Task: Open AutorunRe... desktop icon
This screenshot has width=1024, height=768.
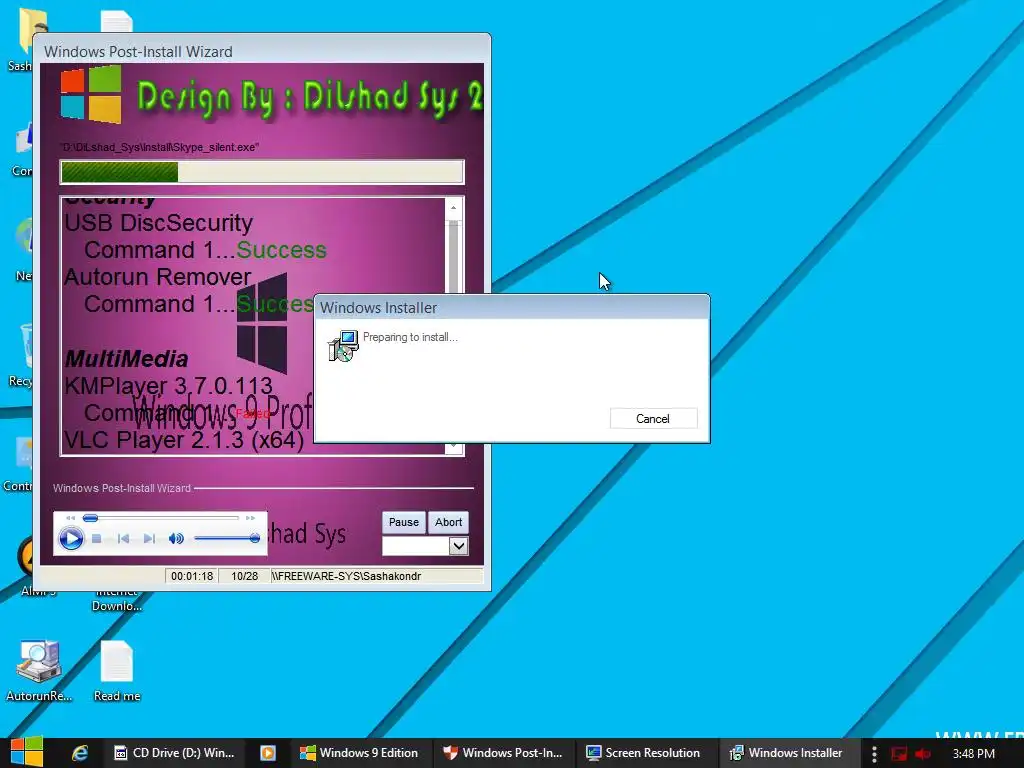Action: (39, 670)
